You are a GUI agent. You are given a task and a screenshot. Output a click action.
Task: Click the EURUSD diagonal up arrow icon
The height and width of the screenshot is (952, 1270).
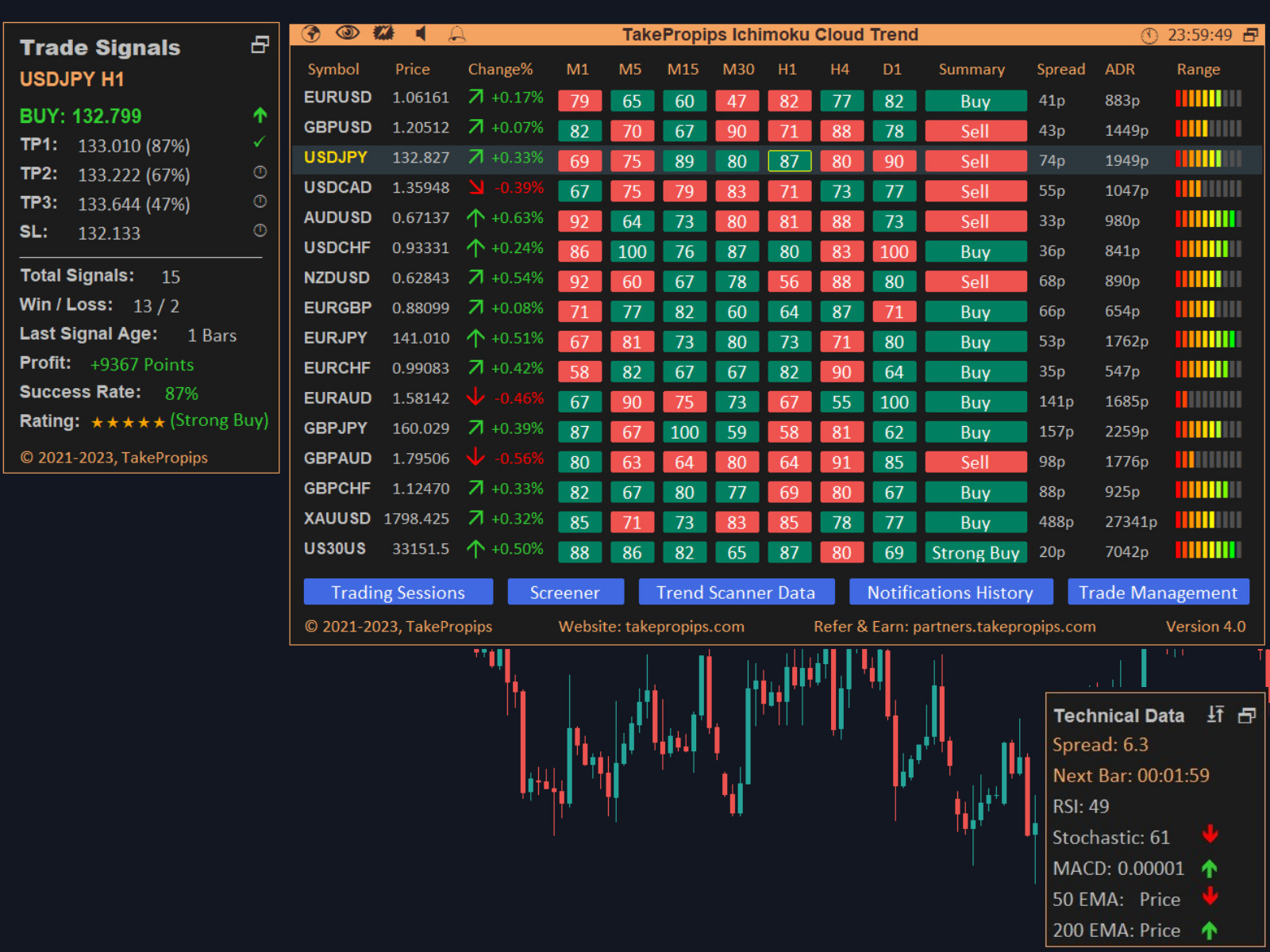[475, 97]
